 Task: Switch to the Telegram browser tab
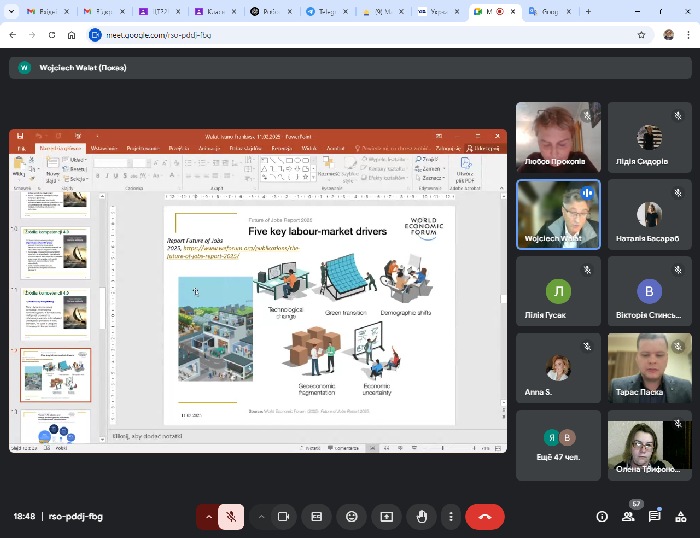click(320, 11)
